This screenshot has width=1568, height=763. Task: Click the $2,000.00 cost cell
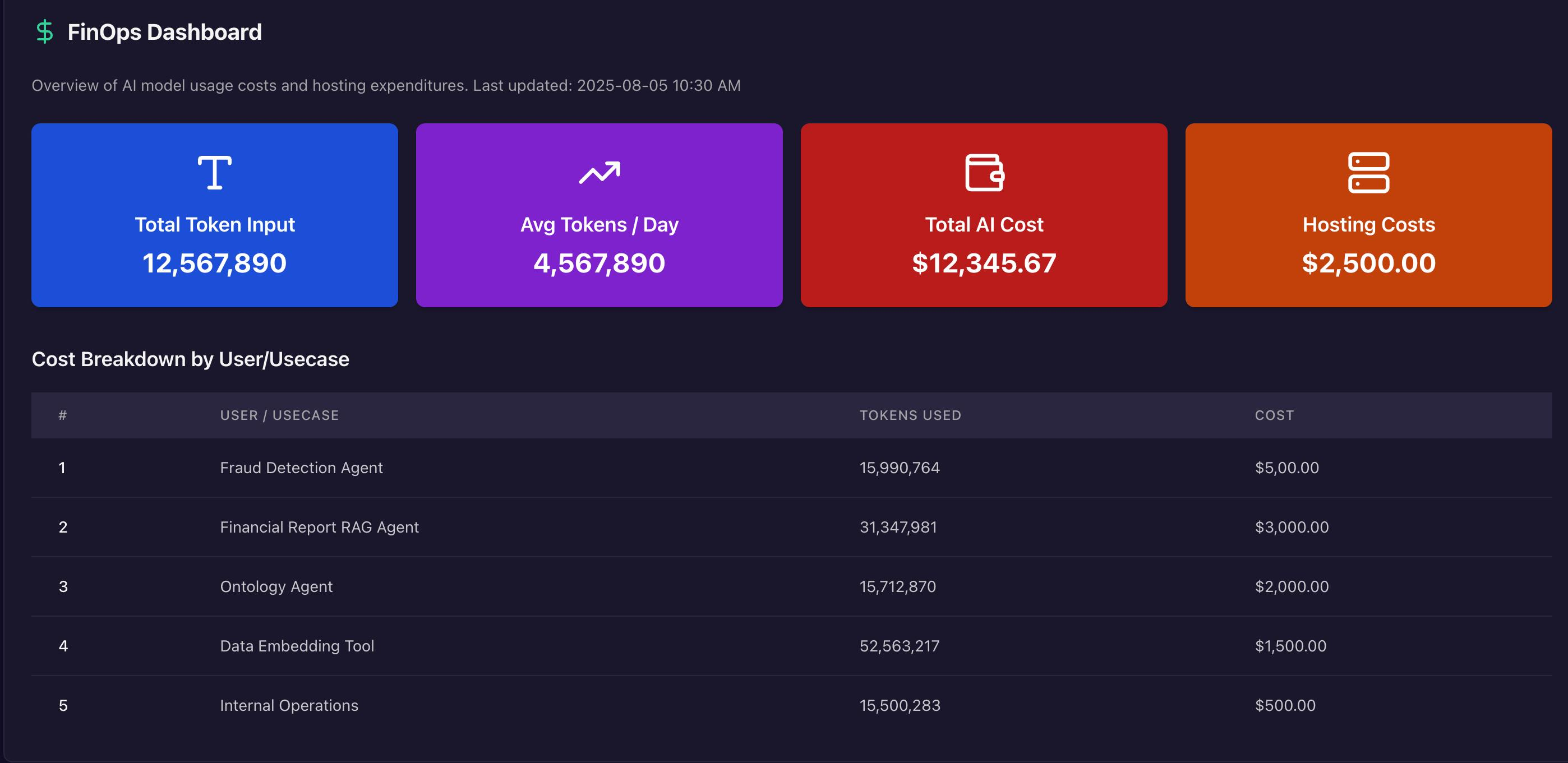tap(1292, 586)
